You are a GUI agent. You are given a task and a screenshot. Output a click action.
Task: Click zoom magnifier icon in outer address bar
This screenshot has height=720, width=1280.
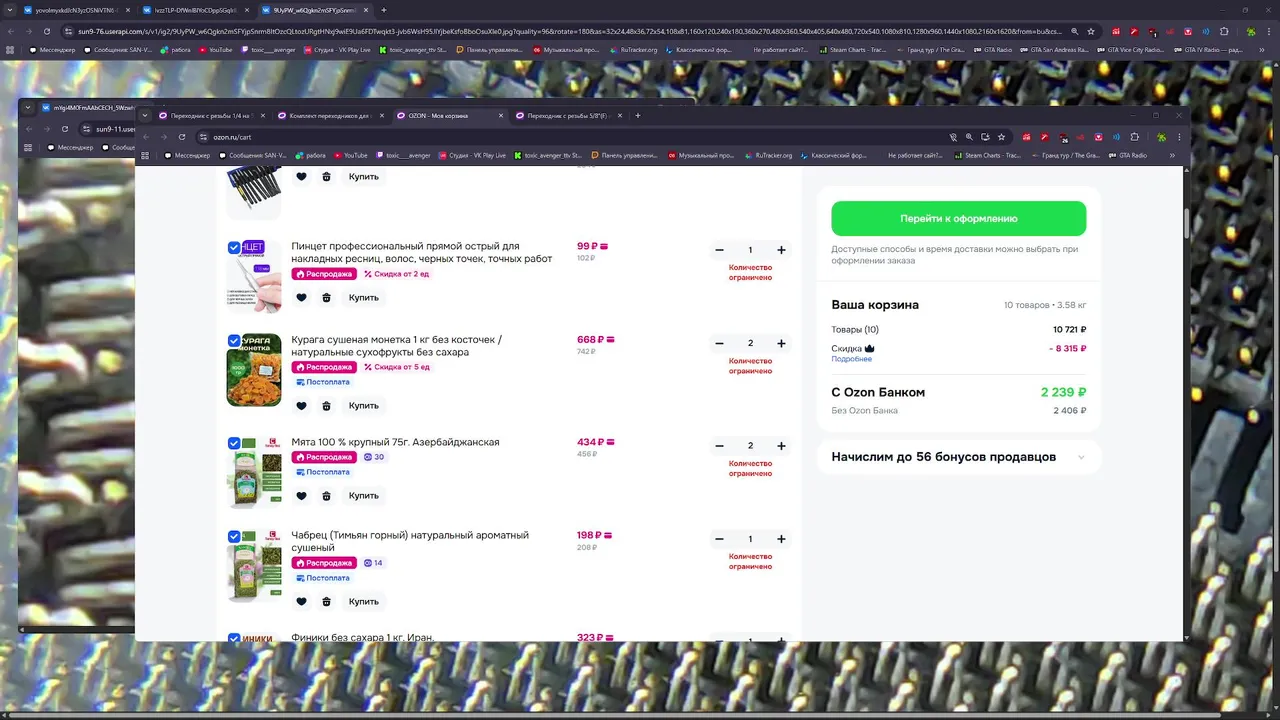coord(1074,31)
